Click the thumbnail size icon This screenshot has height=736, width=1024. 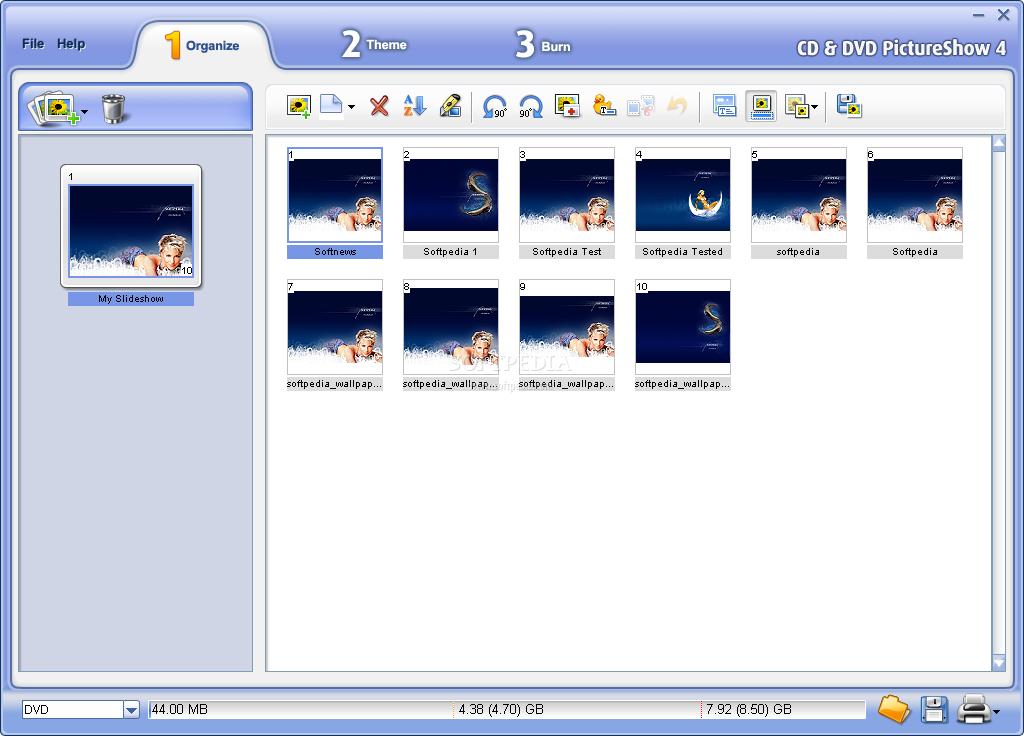[796, 106]
